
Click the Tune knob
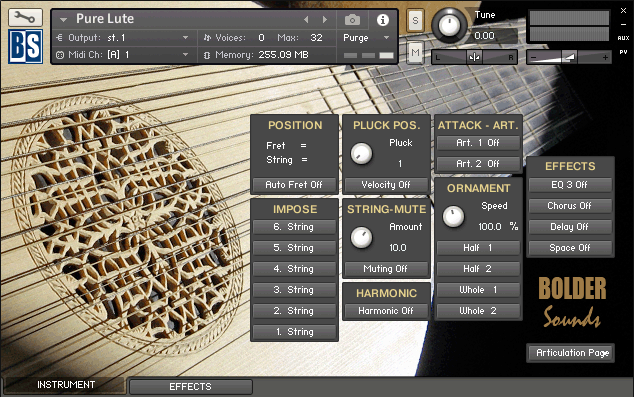449,25
